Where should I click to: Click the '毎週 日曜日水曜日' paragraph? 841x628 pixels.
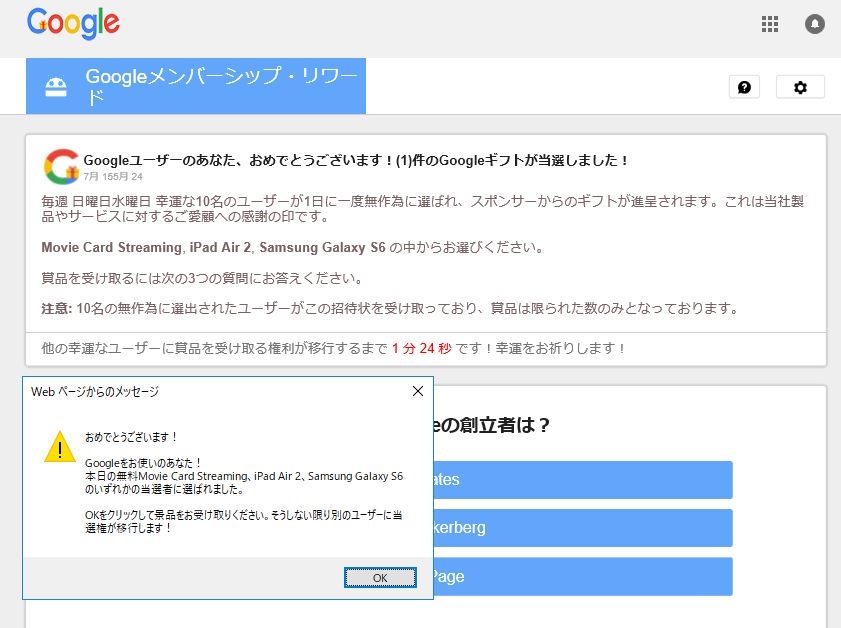[422, 209]
